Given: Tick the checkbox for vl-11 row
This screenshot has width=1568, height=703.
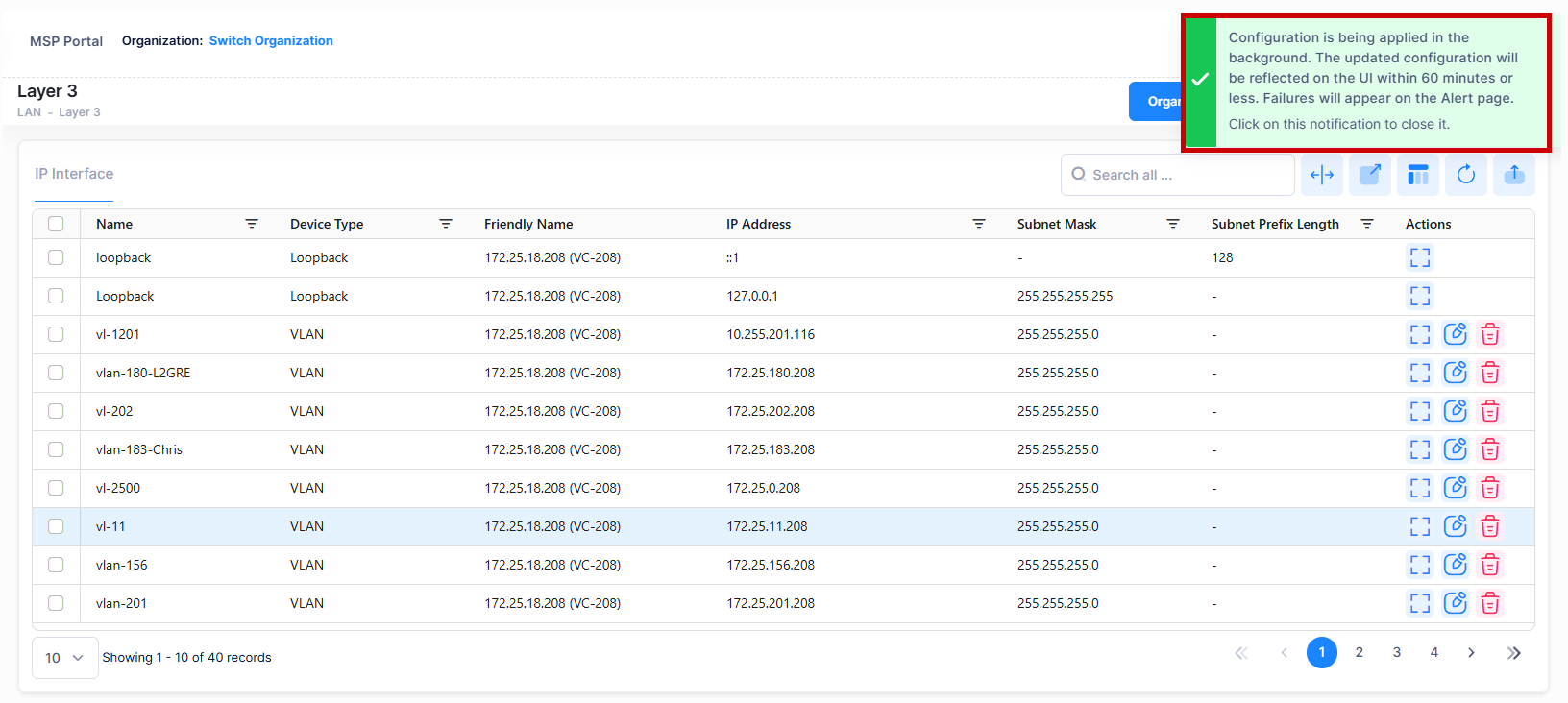Looking at the screenshot, I should tap(56, 526).
